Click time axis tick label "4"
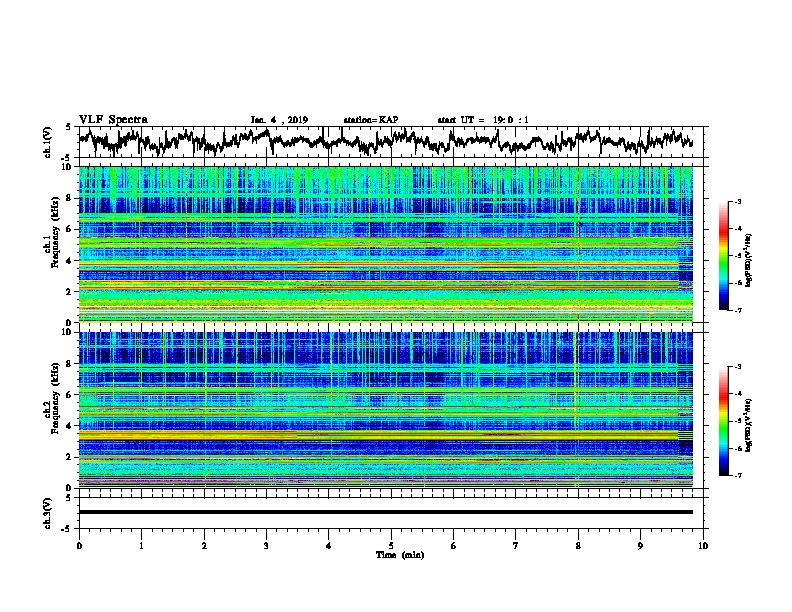Screen dimensions: 792x612 [329, 546]
